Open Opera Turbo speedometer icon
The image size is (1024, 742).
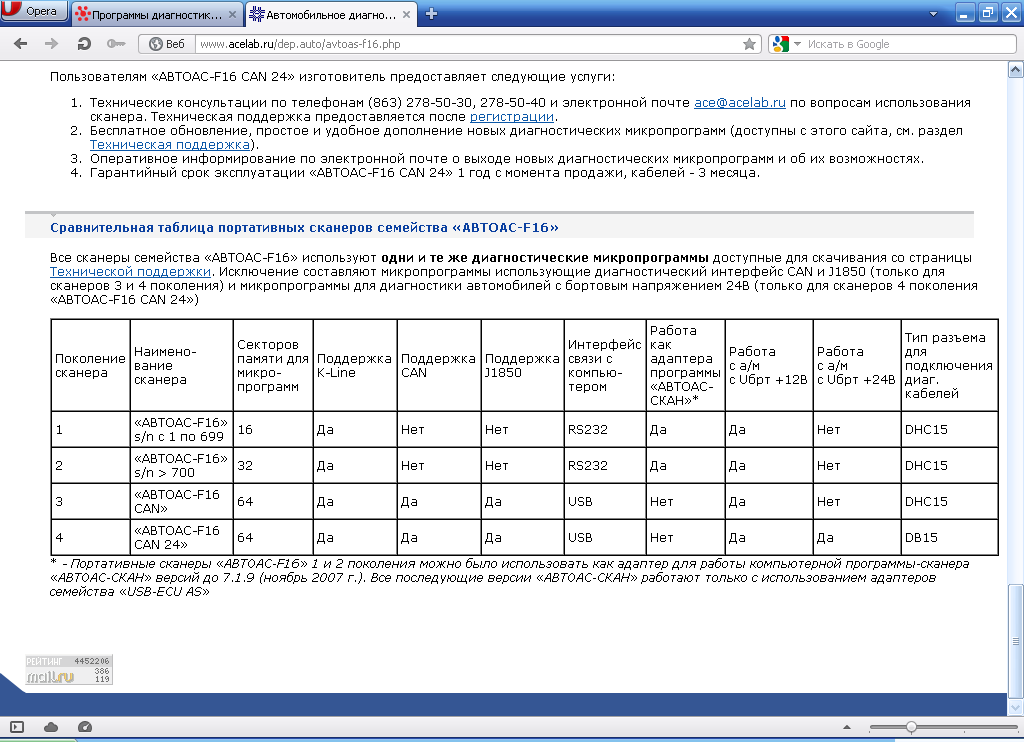tap(85, 727)
